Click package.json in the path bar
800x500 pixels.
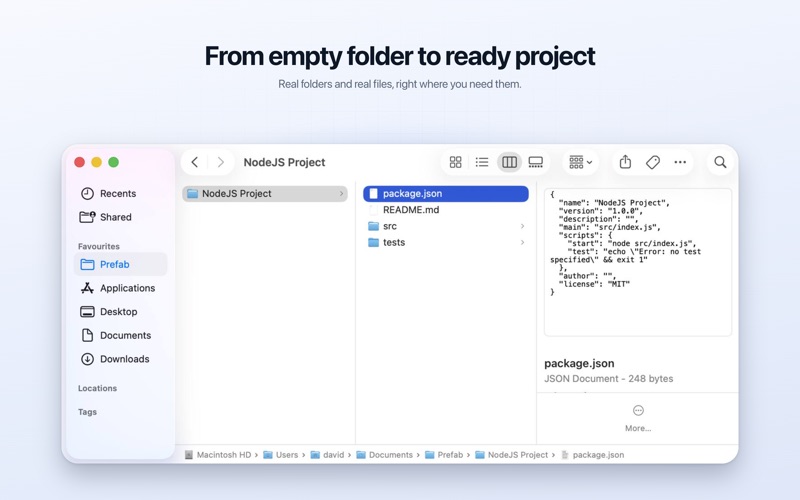point(592,455)
